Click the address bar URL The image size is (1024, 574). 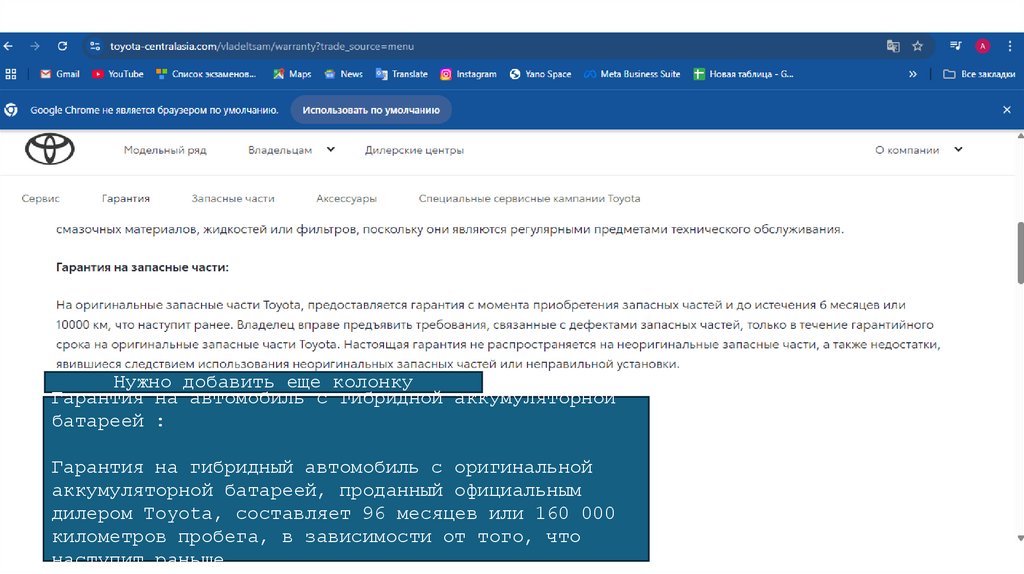tap(262, 46)
